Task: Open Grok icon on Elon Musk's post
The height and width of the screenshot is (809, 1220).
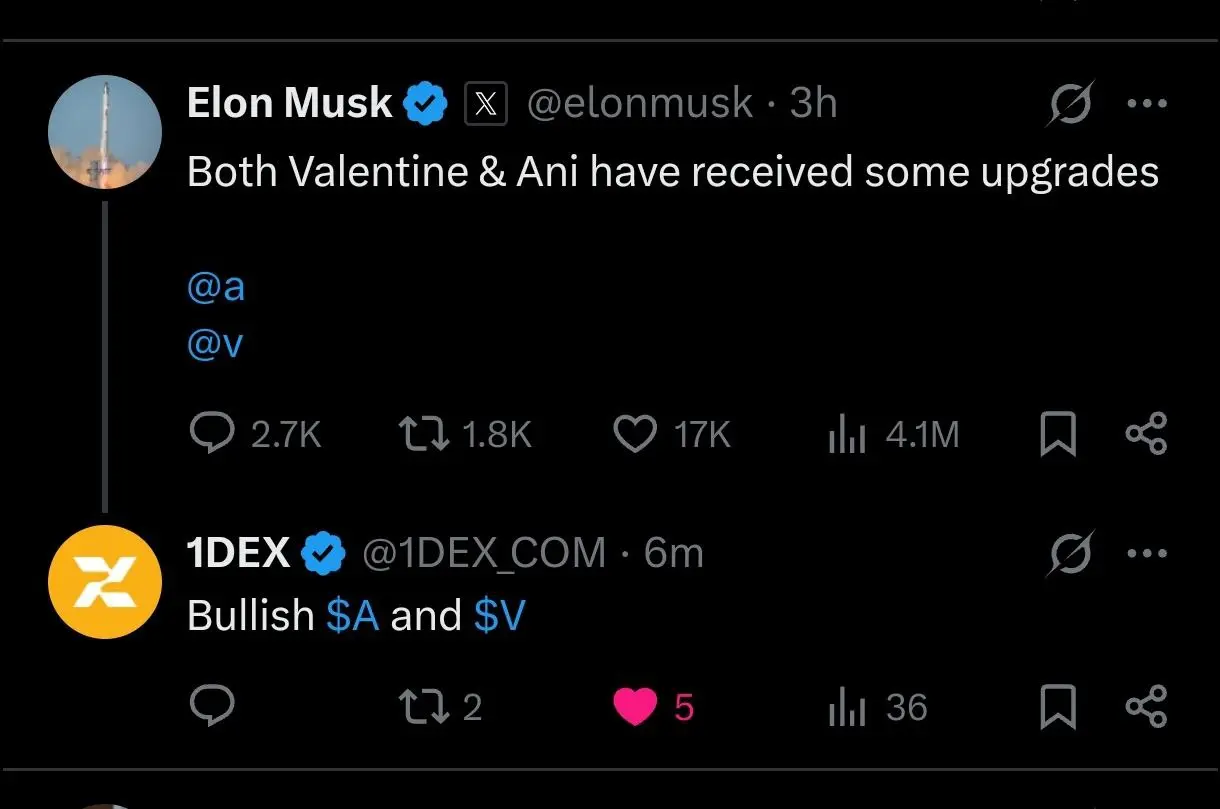Action: [1070, 103]
